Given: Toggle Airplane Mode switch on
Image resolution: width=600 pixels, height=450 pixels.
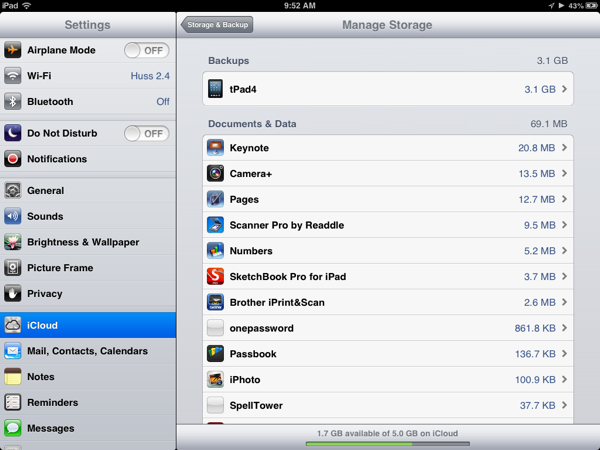Looking at the screenshot, I should 147,51.
